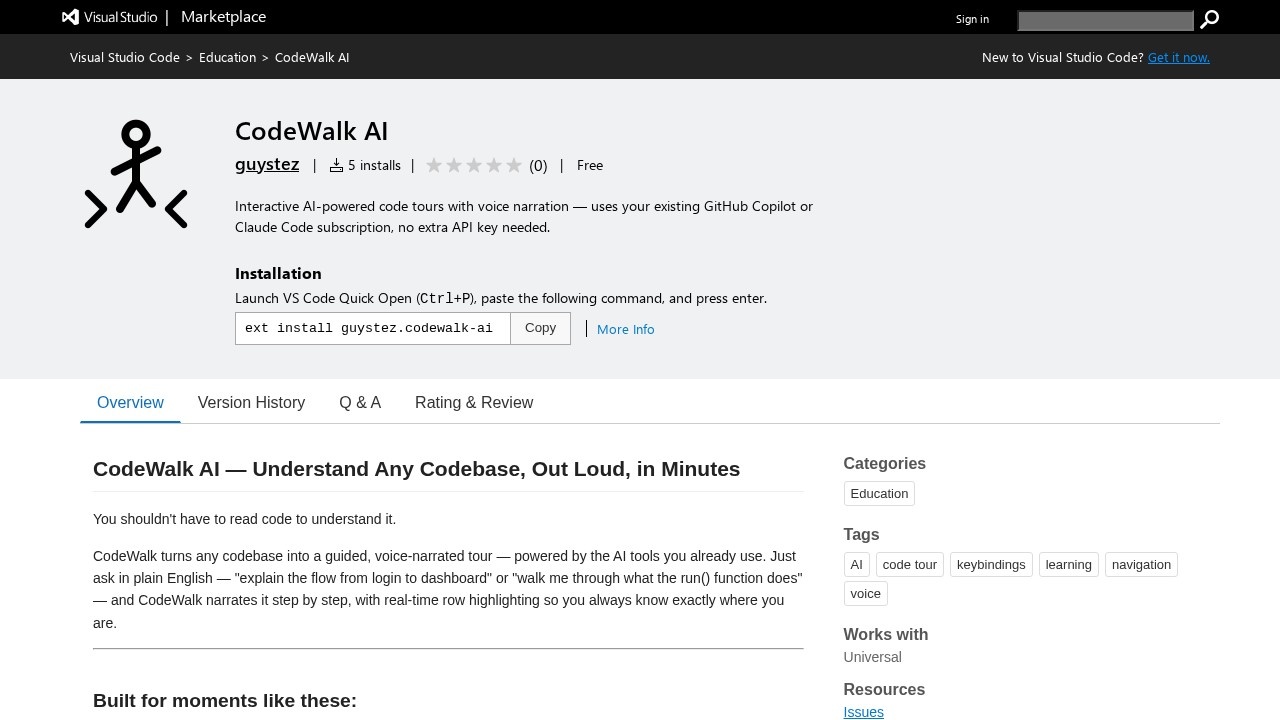Screen dimensions: 1280x720
Task: Open the five-star rating display
Action: (x=474, y=165)
